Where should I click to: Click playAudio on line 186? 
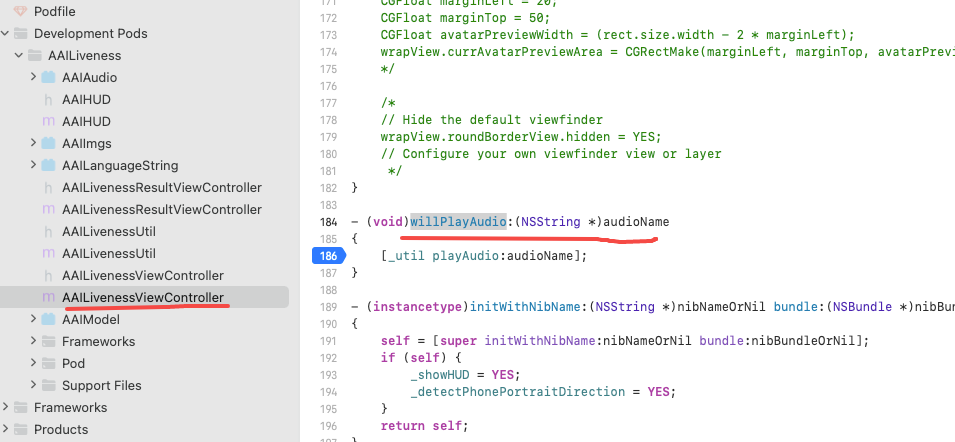tap(466, 256)
